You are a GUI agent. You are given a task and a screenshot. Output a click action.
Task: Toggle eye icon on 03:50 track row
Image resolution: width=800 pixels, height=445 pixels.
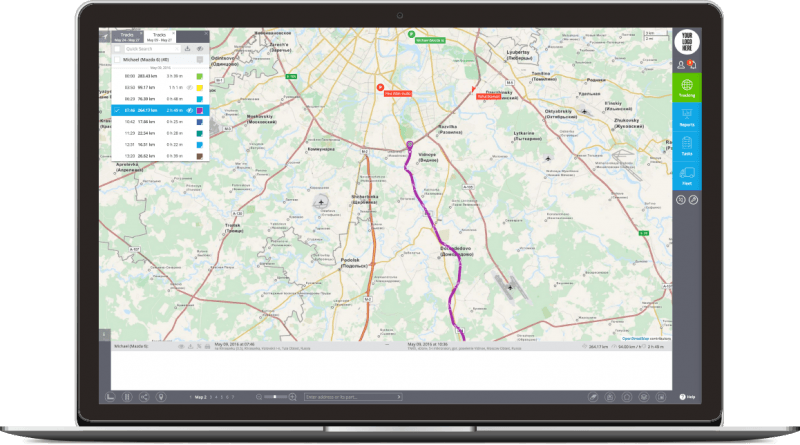[x=189, y=88]
